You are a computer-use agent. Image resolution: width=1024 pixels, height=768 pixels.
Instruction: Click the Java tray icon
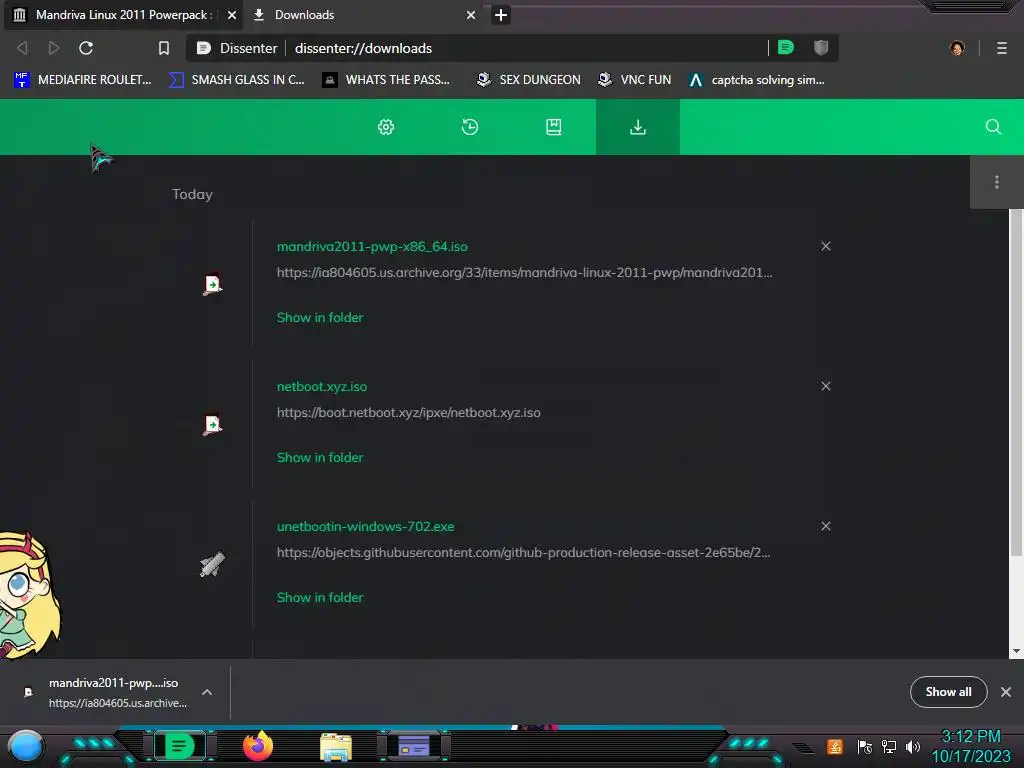click(835, 746)
